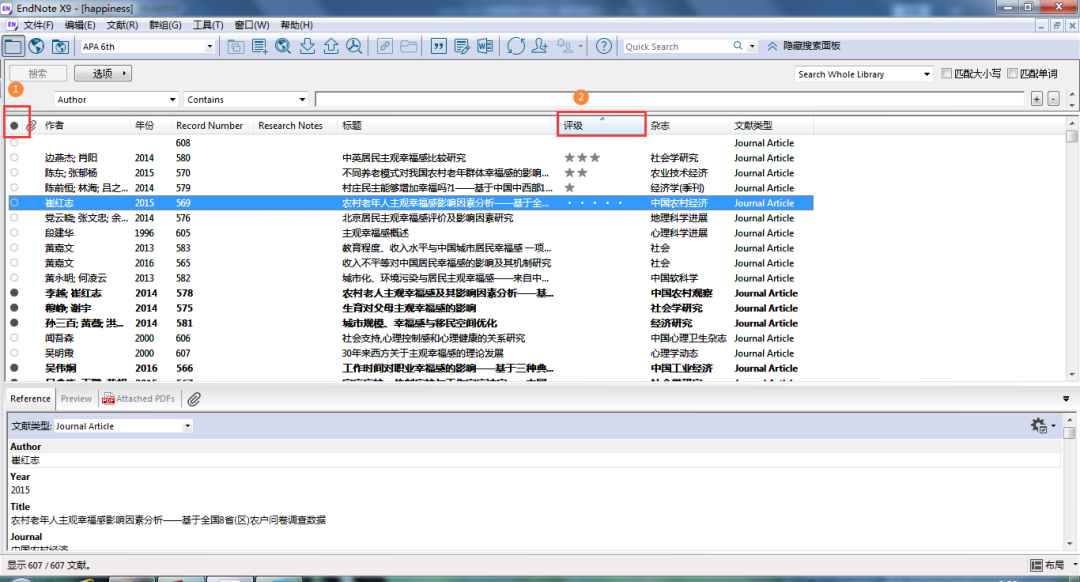Create a New Reference from toolbar
Image resolution: width=1080 pixels, height=582 pixels.
(260, 46)
